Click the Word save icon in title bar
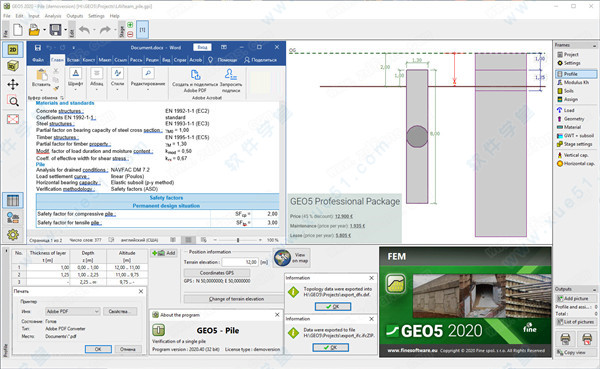 tap(38, 47)
